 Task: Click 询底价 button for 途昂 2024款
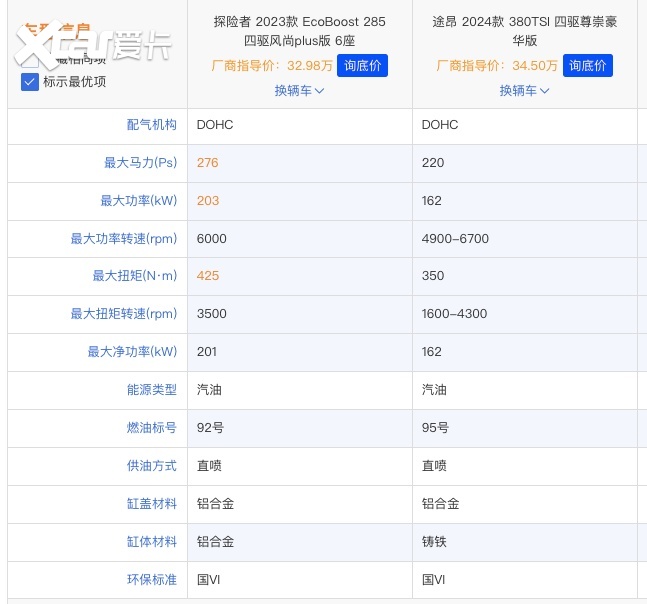click(x=588, y=66)
